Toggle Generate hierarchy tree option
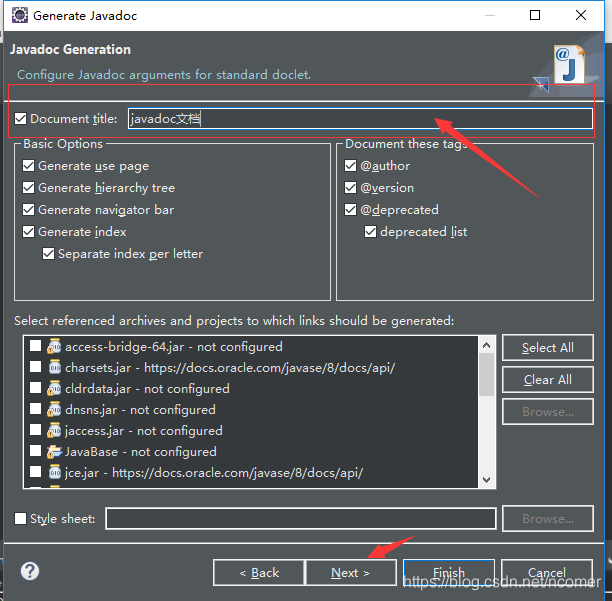Image resolution: width=612 pixels, height=601 pixels. [x=28, y=188]
